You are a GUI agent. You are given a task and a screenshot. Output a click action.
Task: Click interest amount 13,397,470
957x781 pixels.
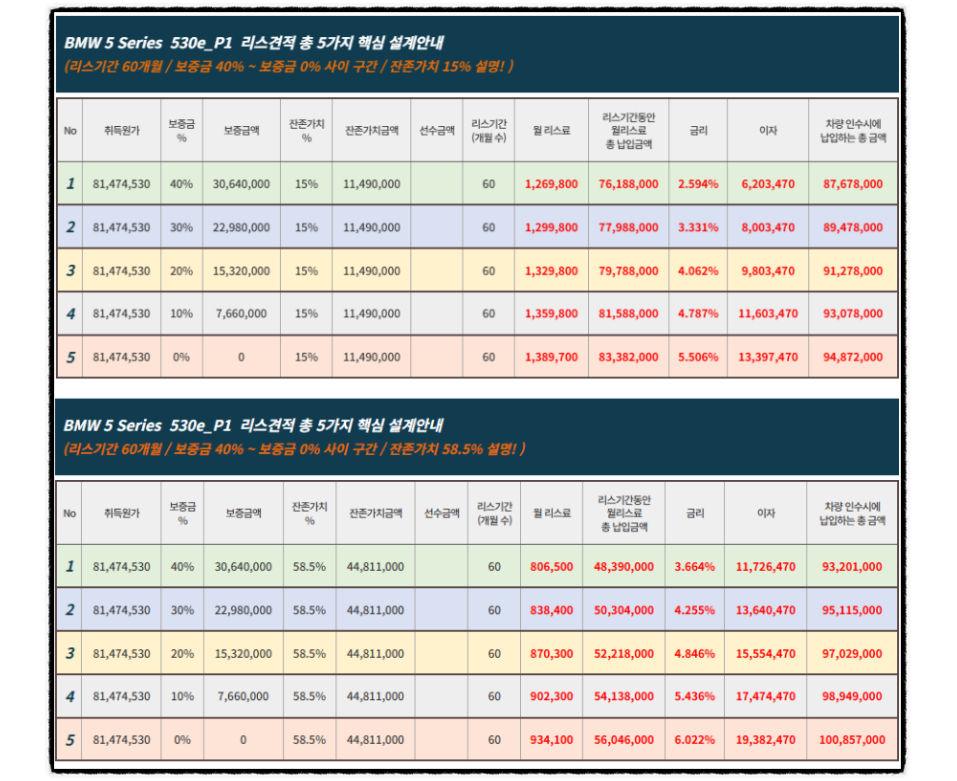click(x=768, y=357)
